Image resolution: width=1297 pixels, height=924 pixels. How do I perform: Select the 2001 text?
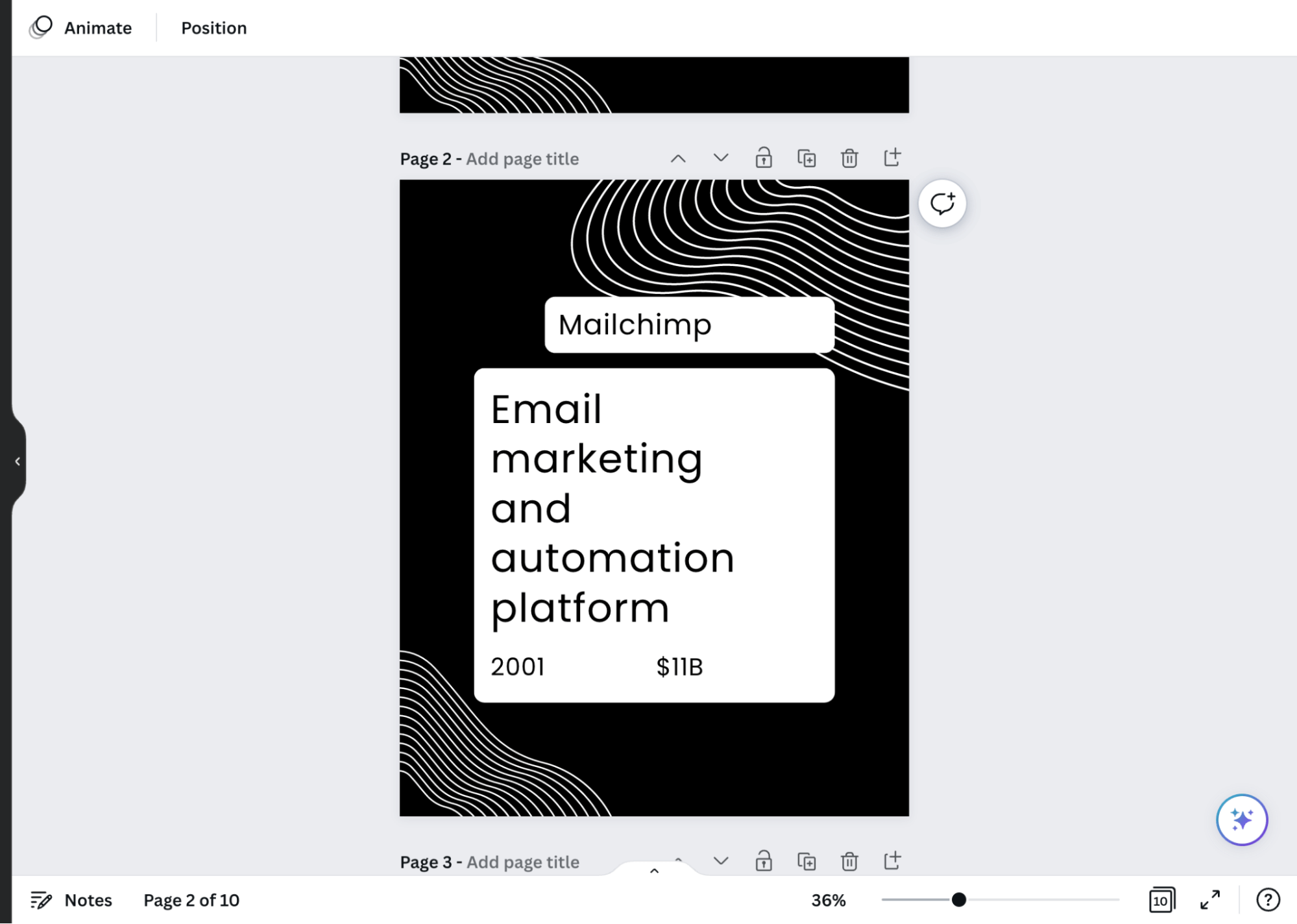pos(517,666)
